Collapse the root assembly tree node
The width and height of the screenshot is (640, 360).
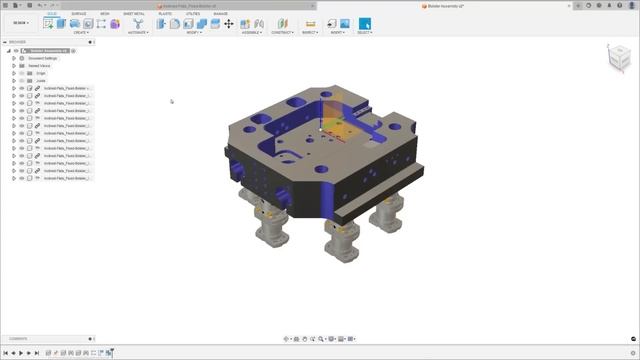tap(9, 51)
